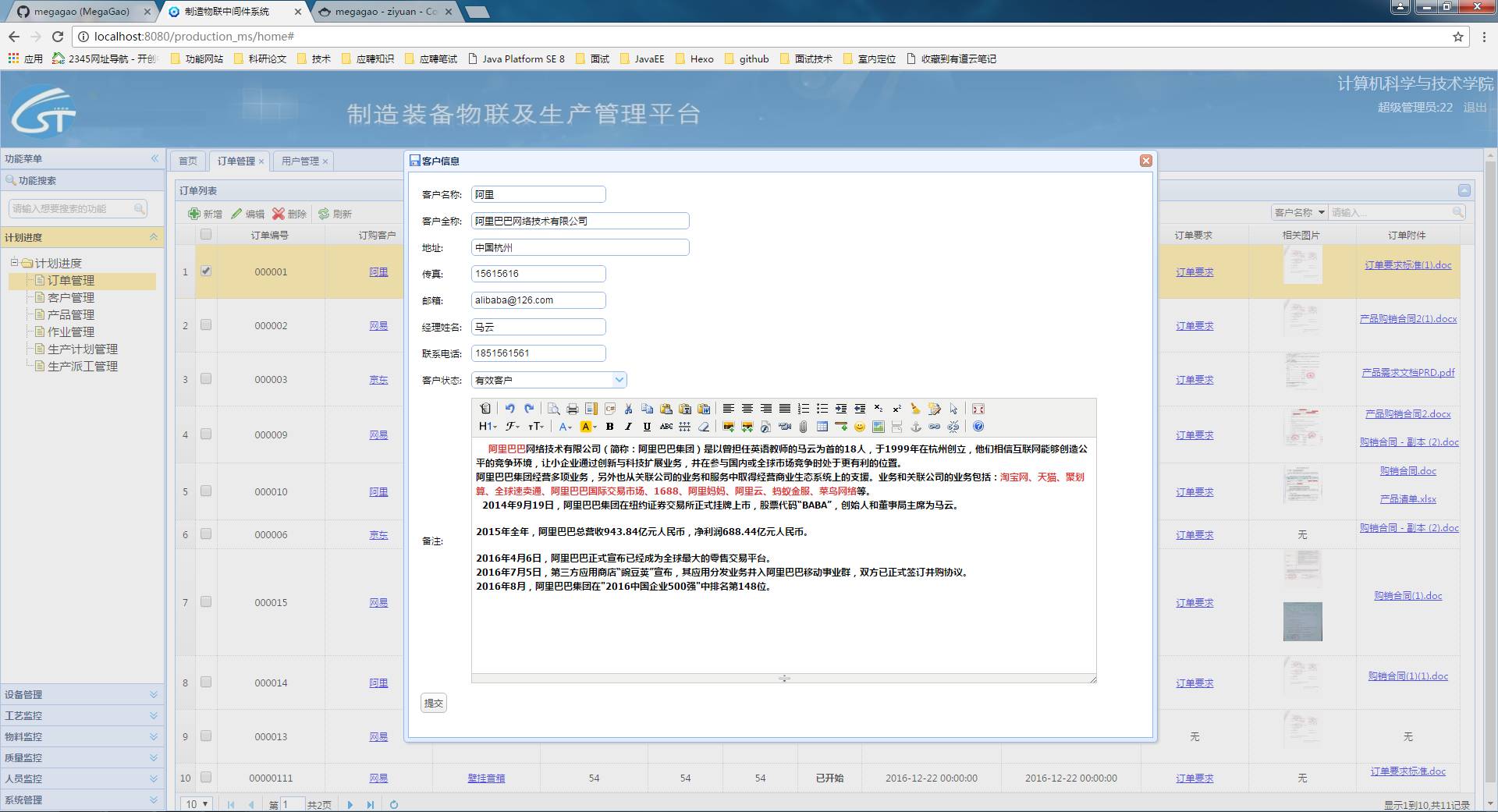Toggle the select-all checkbox in table header

coord(206,234)
